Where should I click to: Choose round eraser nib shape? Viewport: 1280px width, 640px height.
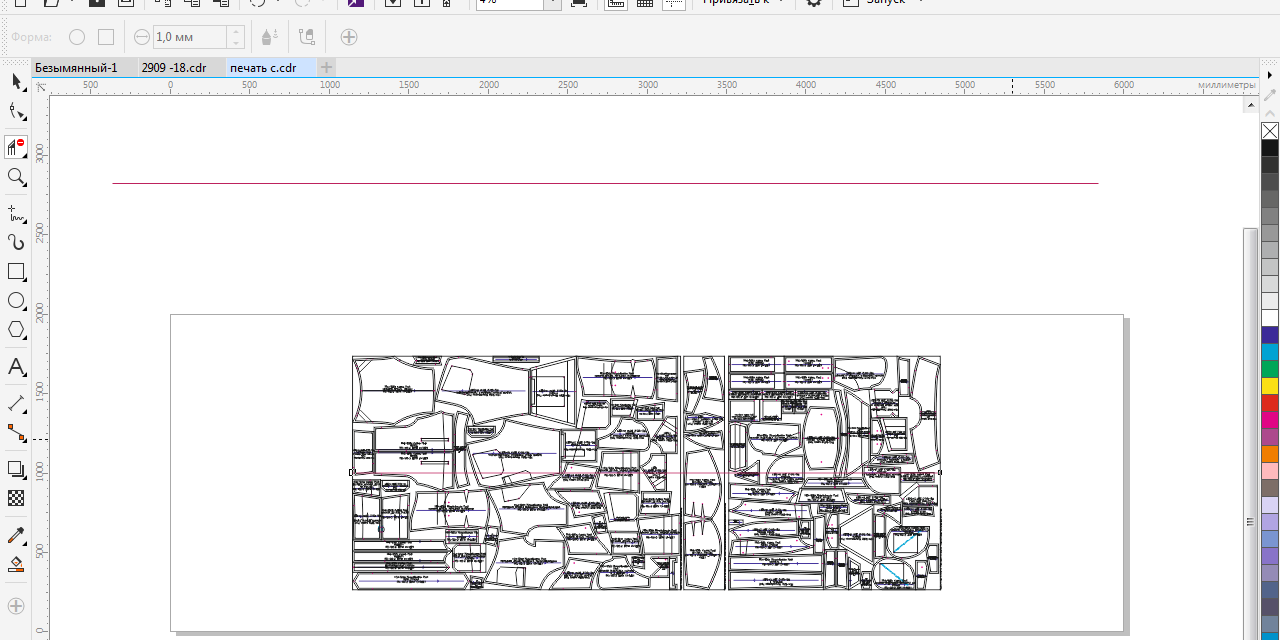tap(77, 37)
